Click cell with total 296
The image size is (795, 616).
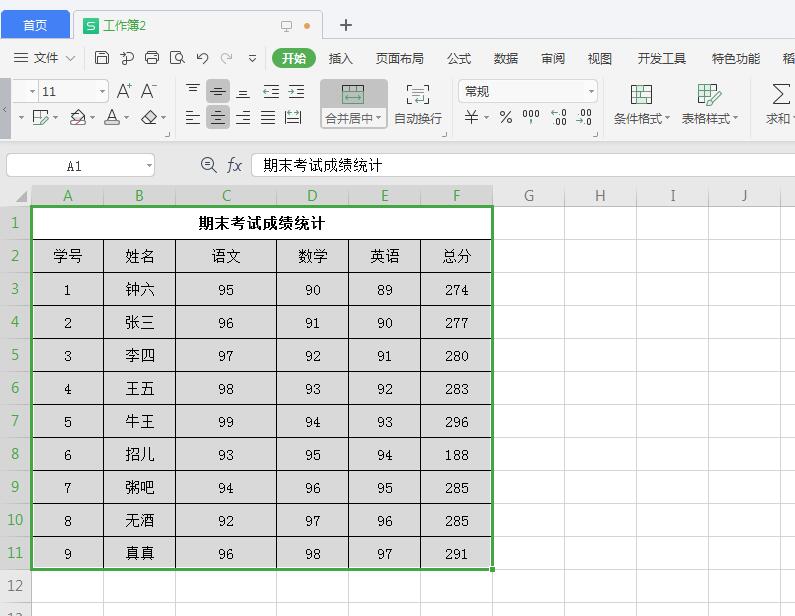tap(456, 421)
